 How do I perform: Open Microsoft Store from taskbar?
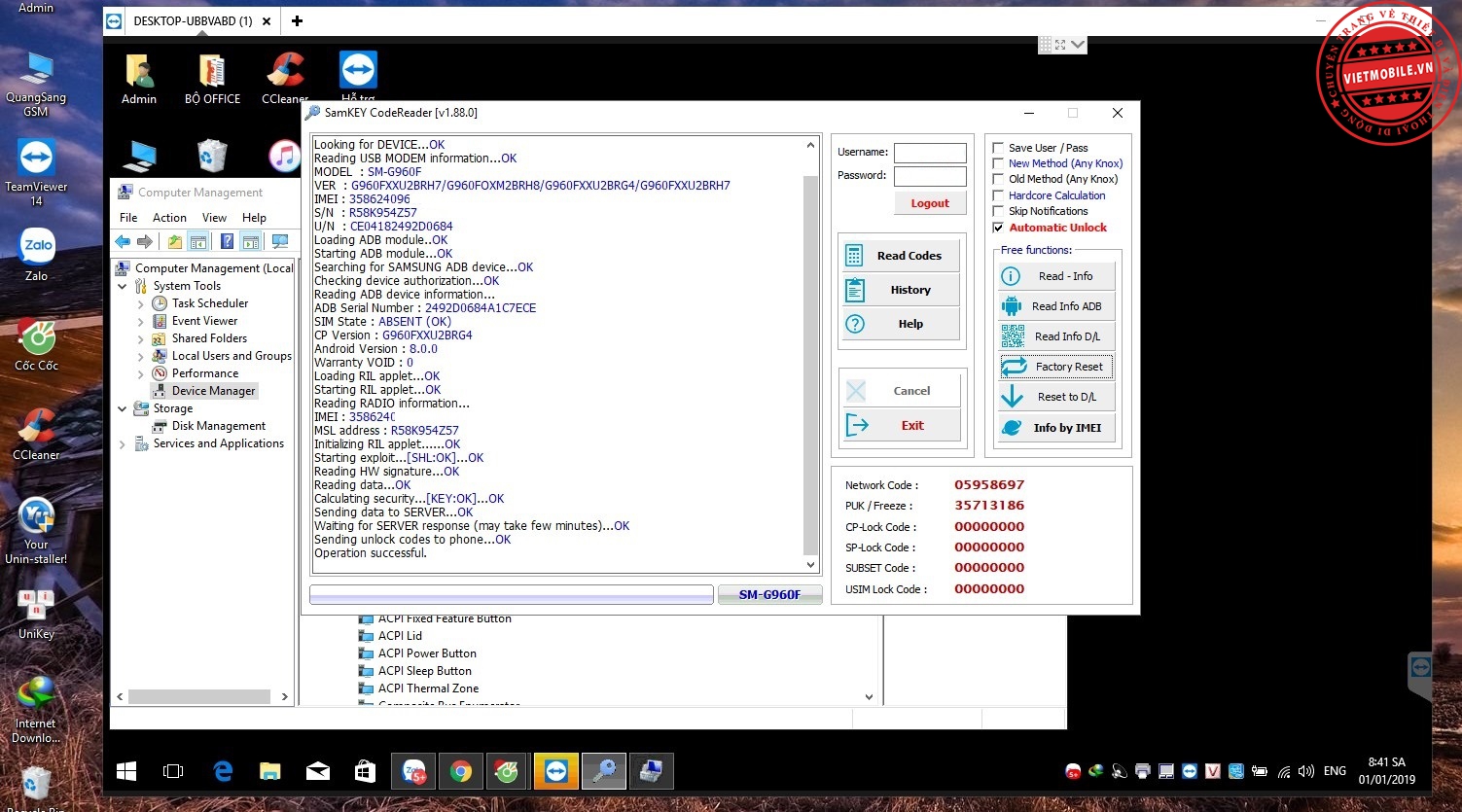pyautogui.click(x=365, y=772)
